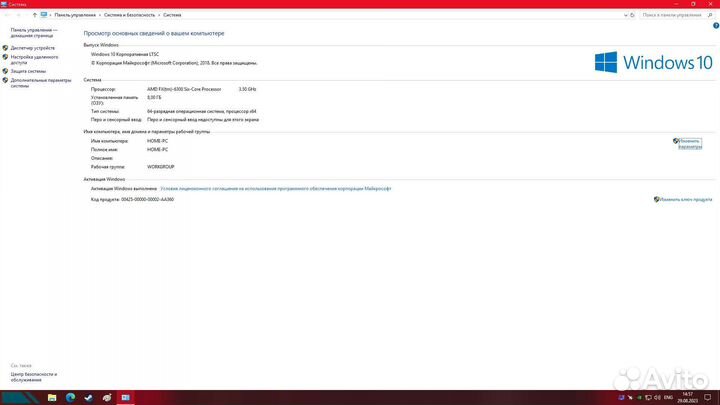This screenshot has width=720, height=405.
Task: Select product code 00425-00000-00002-AA360
Action: point(147,199)
